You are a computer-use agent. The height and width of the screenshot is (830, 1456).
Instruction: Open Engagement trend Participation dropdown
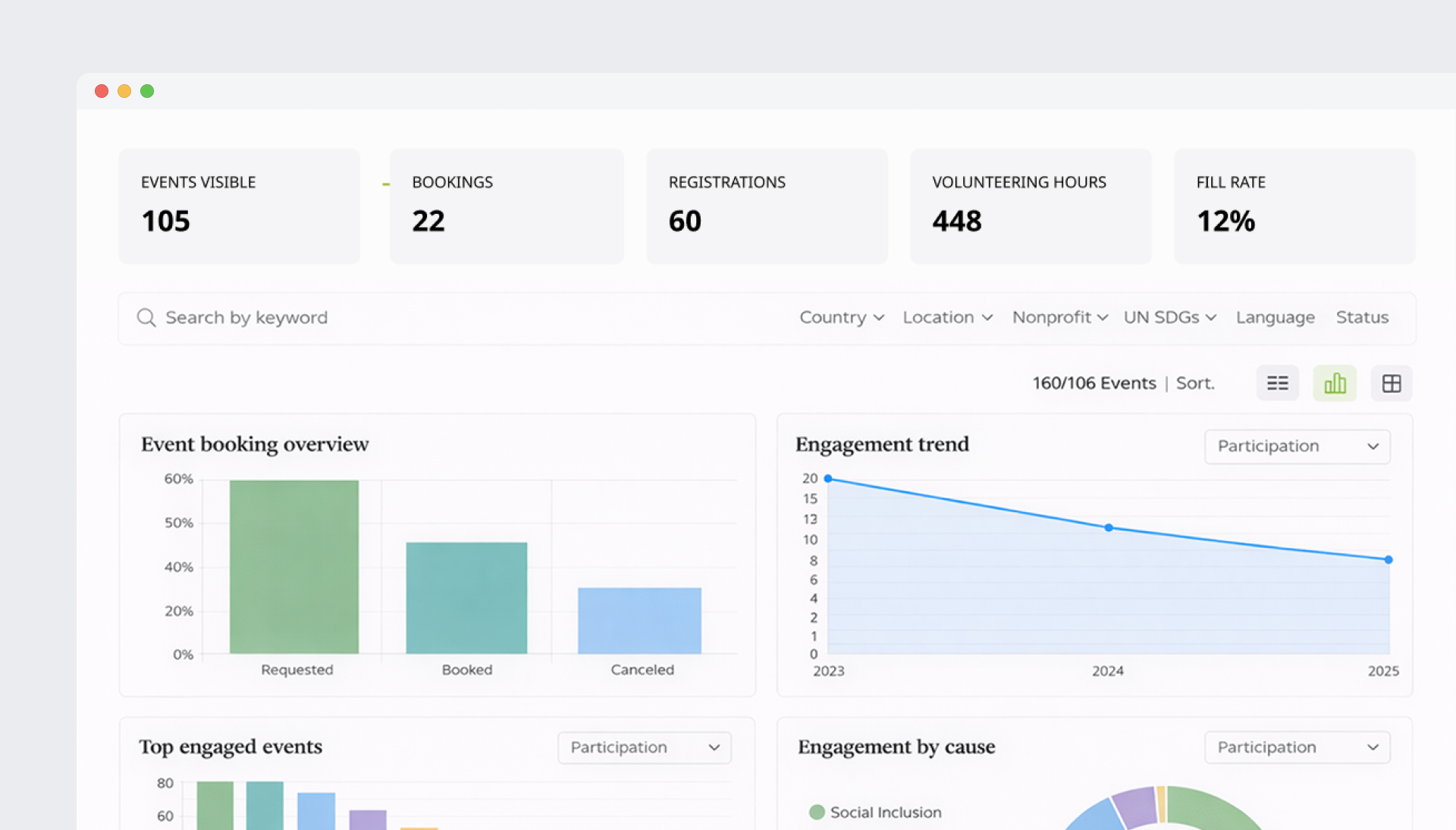point(1297,446)
